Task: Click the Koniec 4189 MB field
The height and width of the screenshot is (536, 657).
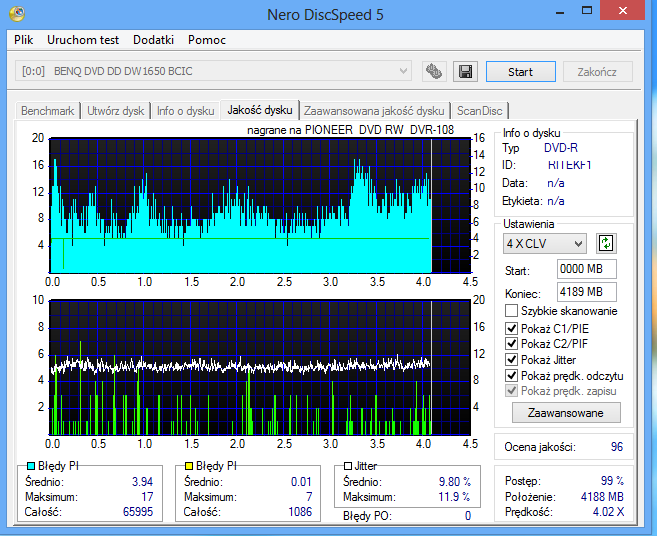Action: click(x=587, y=292)
